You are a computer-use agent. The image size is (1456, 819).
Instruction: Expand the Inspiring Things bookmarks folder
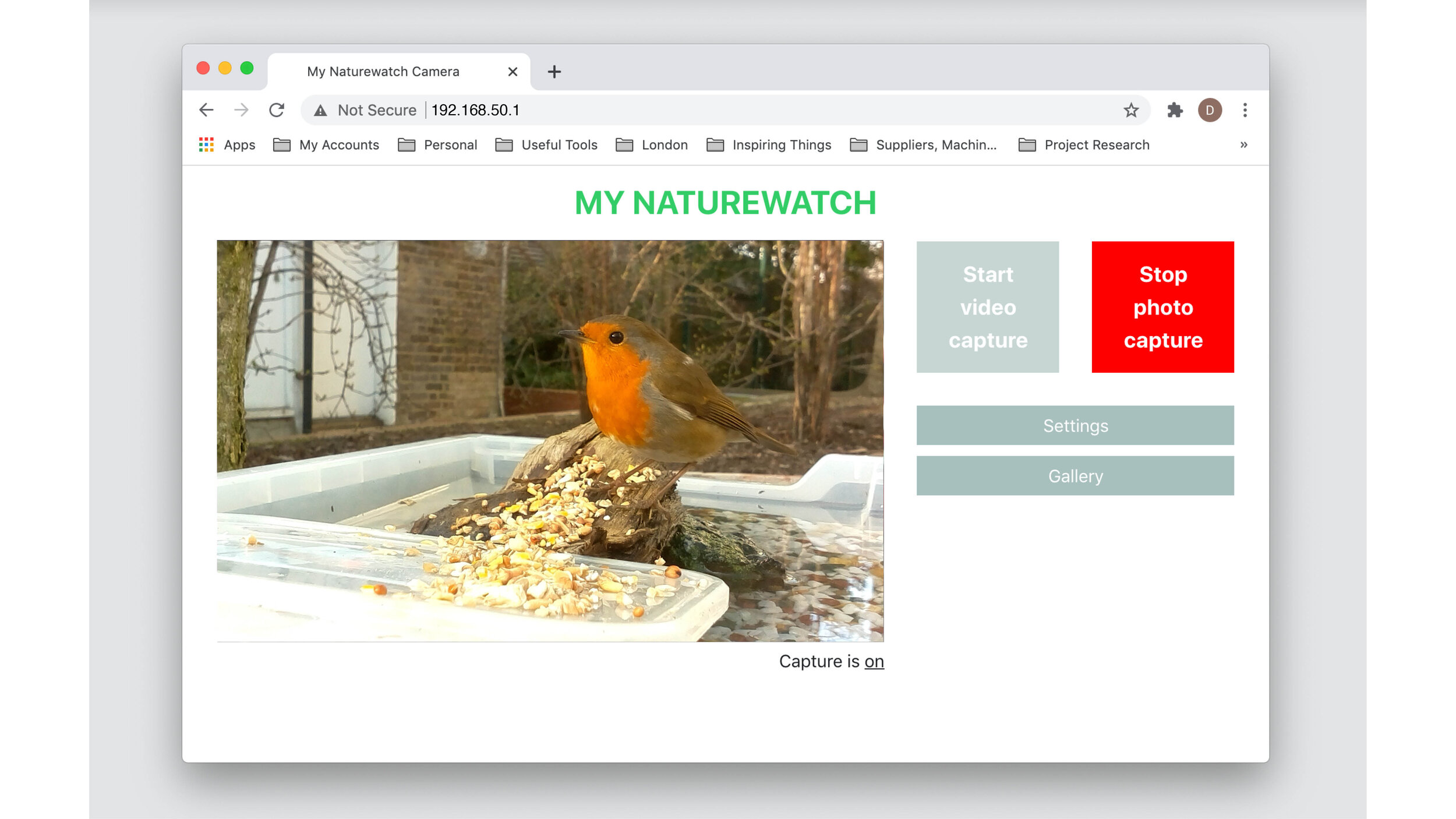[781, 144]
